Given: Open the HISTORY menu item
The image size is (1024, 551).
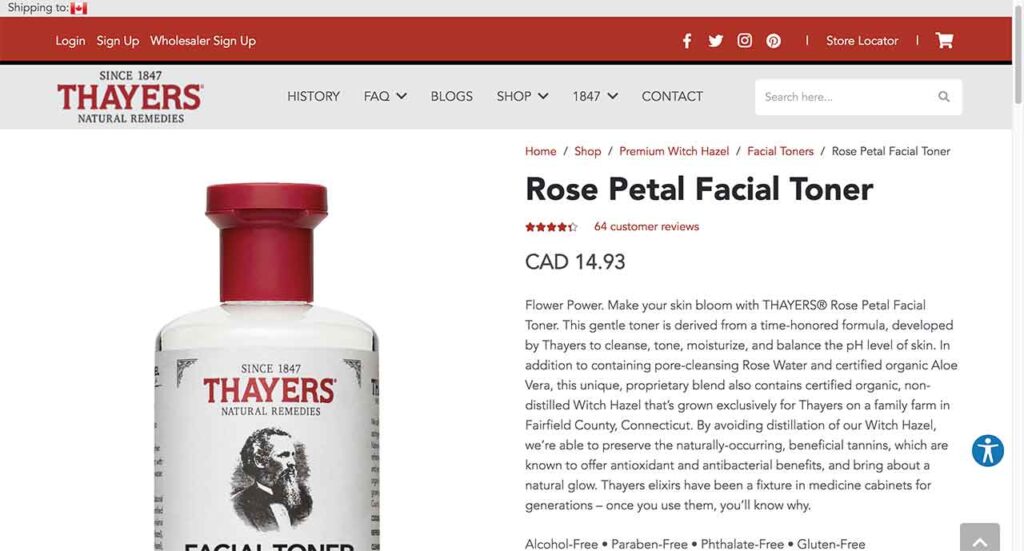Looking at the screenshot, I should (313, 97).
